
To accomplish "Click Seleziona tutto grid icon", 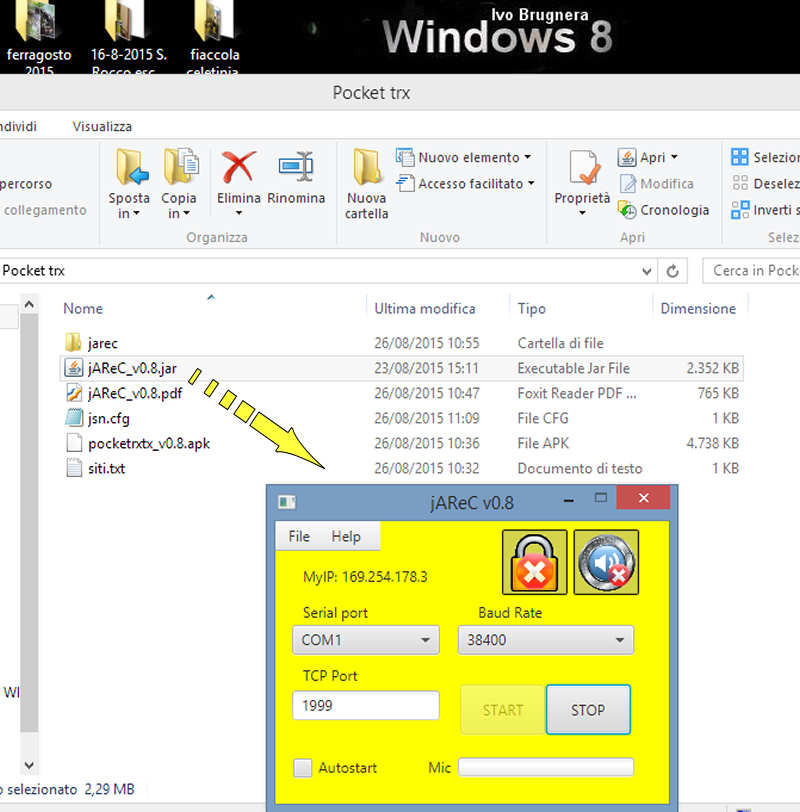I will click(x=739, y=157).
